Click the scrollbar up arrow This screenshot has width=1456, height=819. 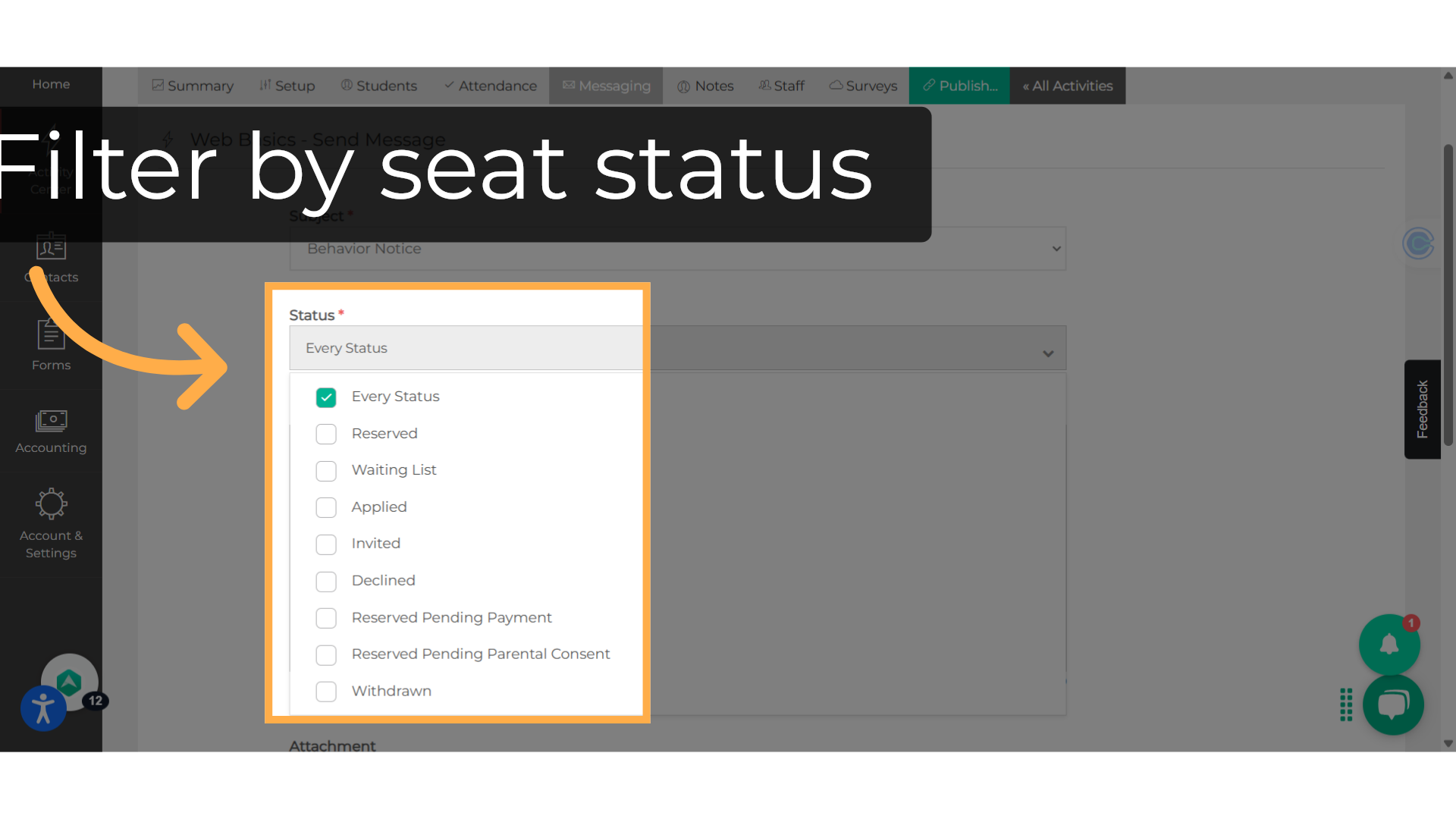pyautogui.click(x=1448, y=75)
